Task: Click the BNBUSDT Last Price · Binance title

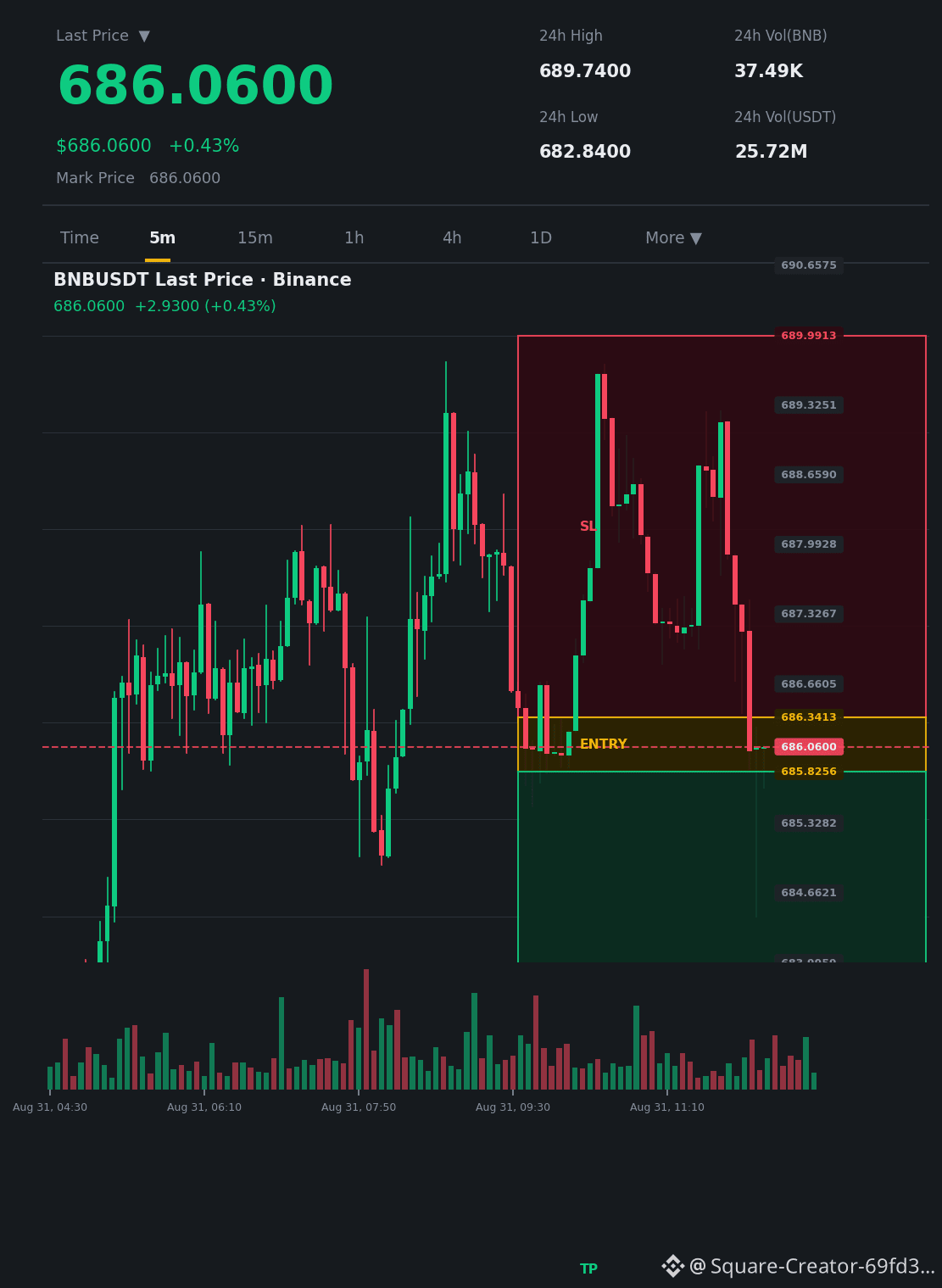Action: coord(202,280)
